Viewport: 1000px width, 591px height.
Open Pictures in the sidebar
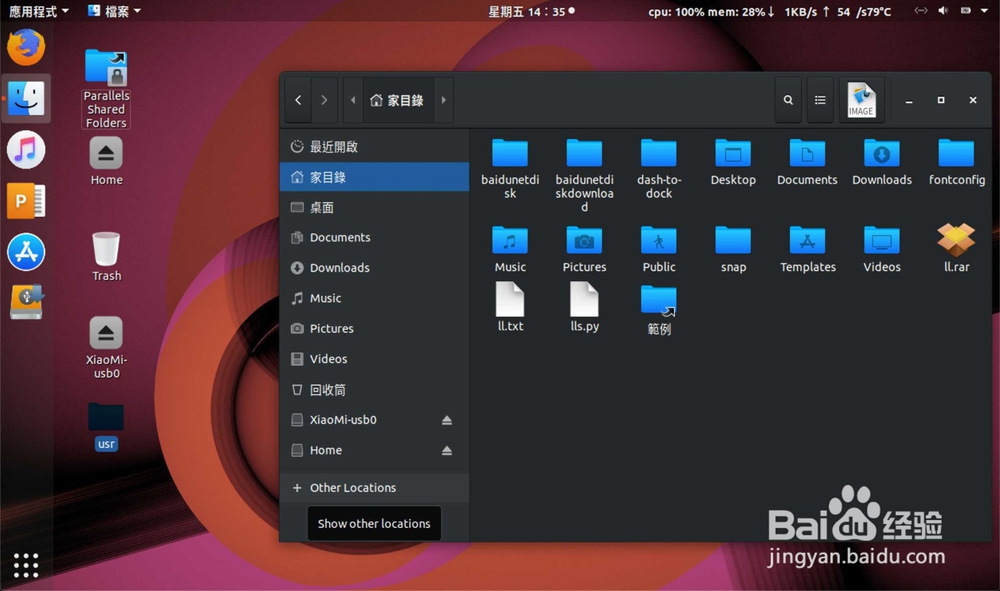pyautogui.click(x=374, y=328)
